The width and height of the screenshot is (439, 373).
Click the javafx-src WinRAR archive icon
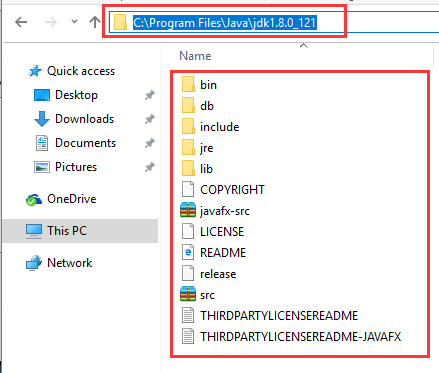click(188, 210)
